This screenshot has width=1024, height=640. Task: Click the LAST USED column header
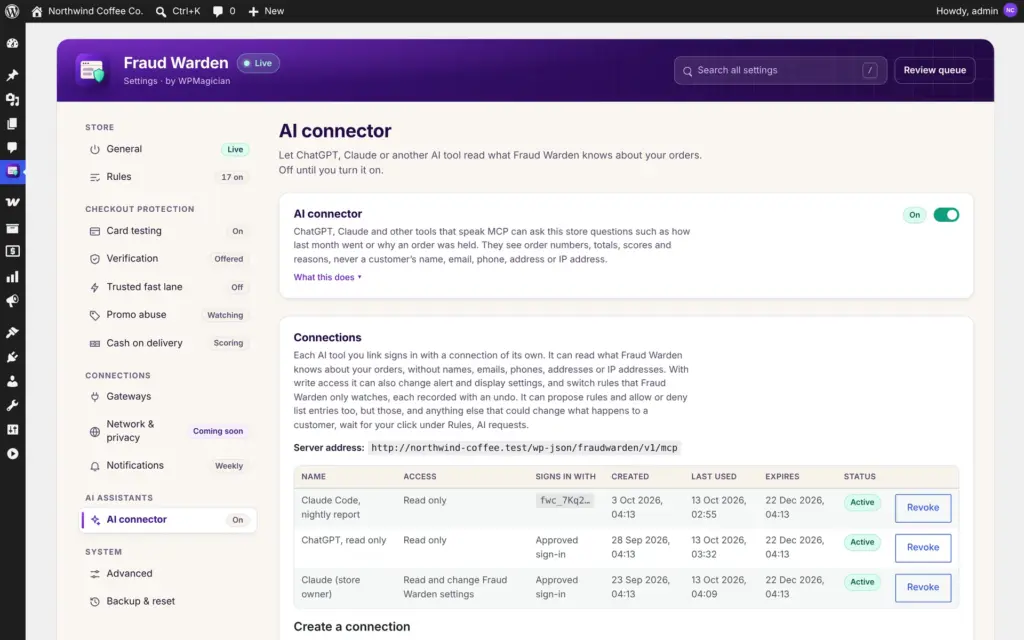[x=714, y=477]
